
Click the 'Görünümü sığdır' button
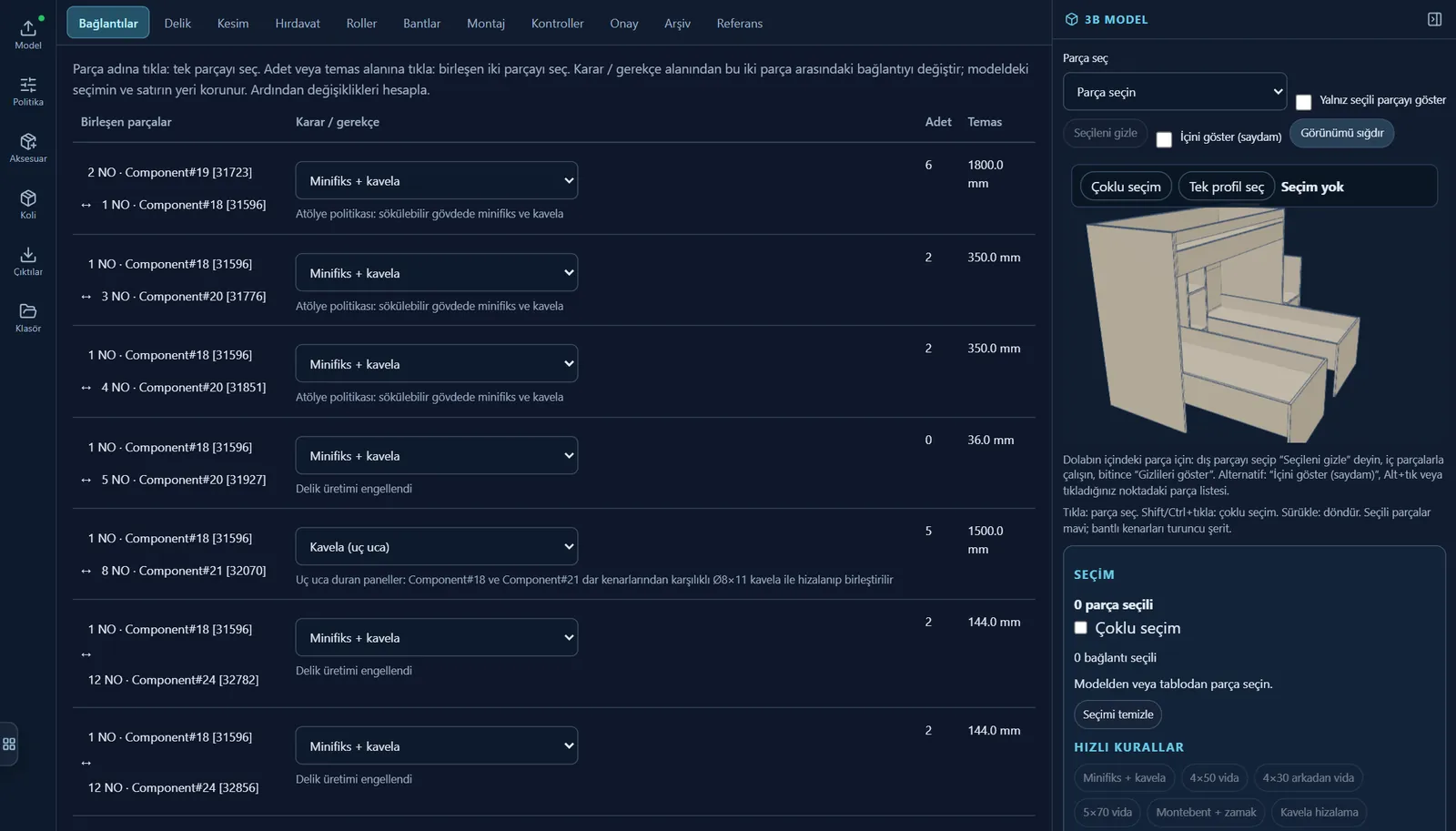[1341, 133]
